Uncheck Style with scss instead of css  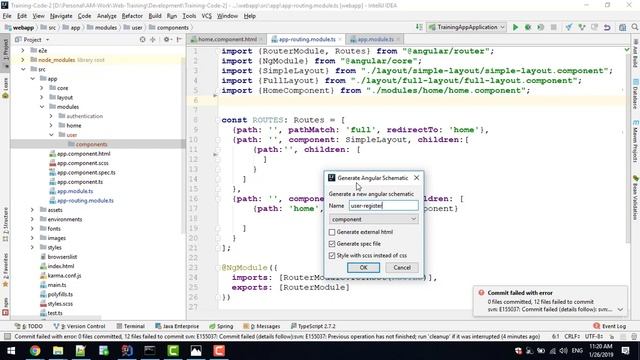332,256
